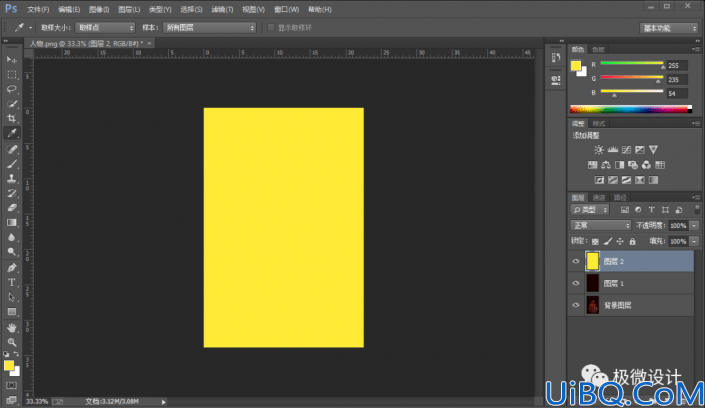Select the Quick Selection tool
Image resolution: width=705 pixels, height=408 pixels.
click(12, 104)
